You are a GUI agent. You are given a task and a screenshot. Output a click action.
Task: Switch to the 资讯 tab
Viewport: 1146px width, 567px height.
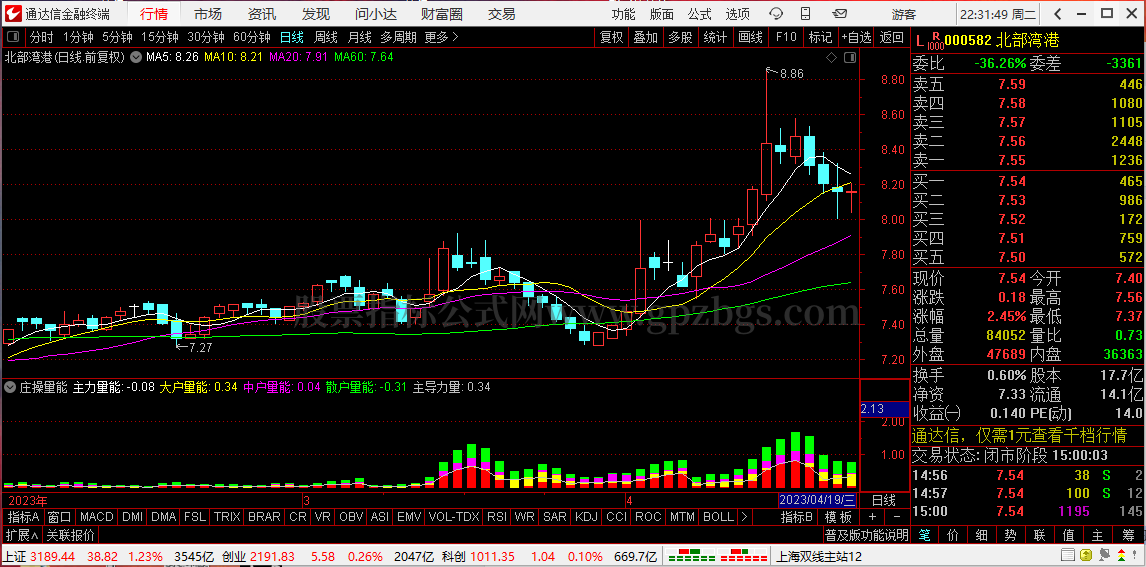[262, 14]
